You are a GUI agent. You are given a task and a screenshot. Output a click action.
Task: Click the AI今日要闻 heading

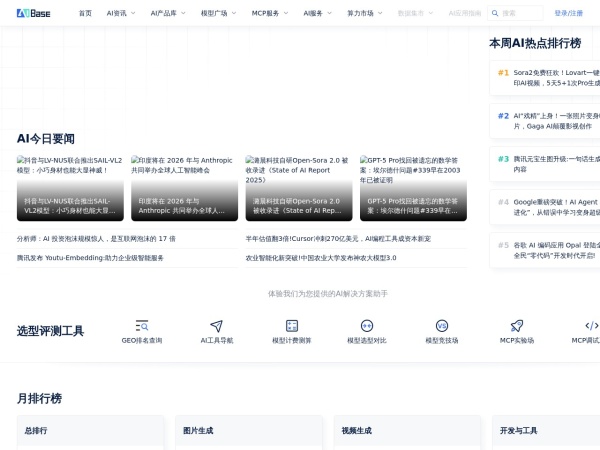(x=46, y=139)
